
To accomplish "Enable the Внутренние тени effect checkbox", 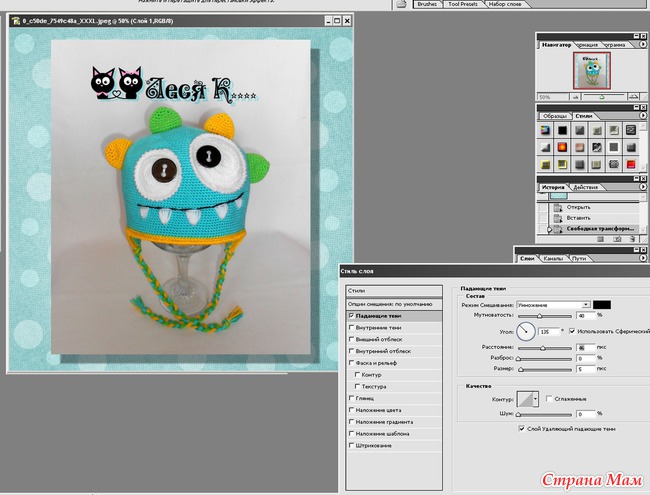I will [351, 327].
